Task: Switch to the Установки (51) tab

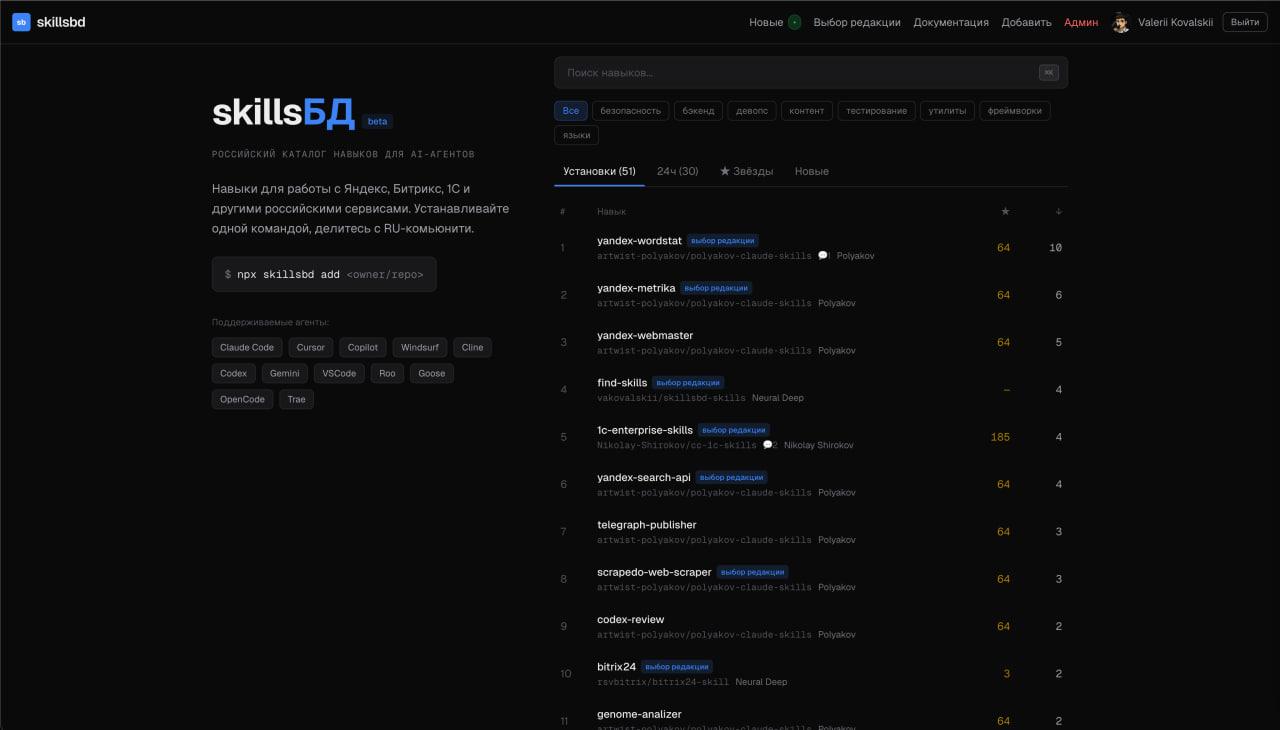Action: (599, 171)
